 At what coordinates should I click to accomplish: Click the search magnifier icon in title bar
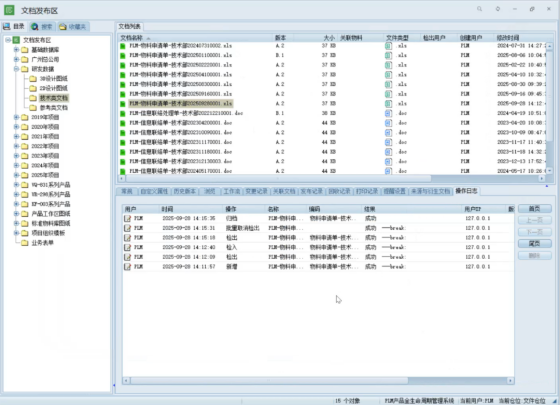coord(479,9)
